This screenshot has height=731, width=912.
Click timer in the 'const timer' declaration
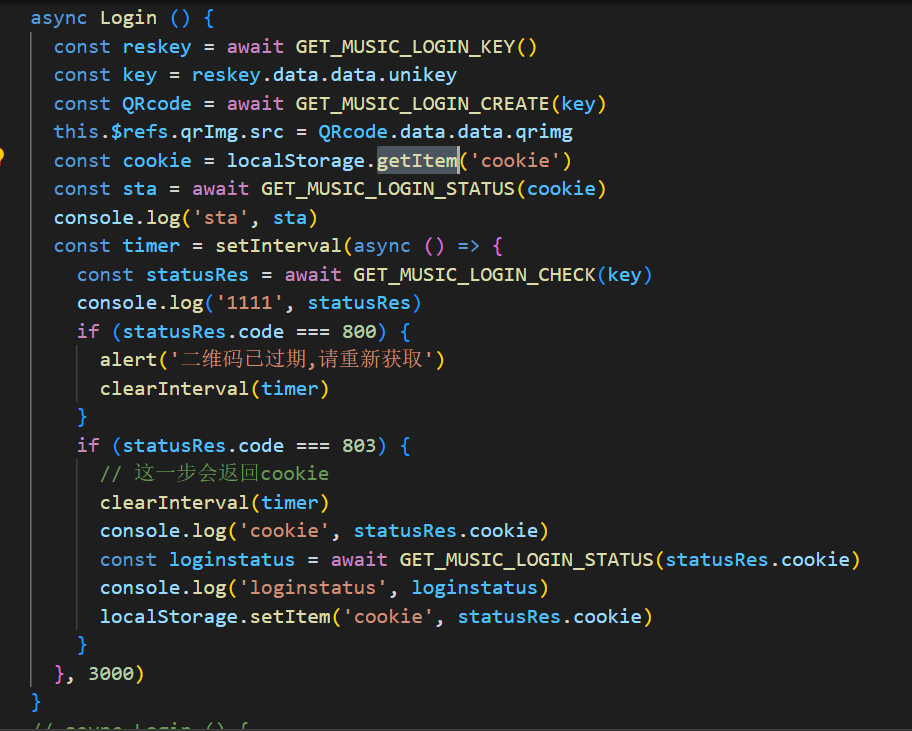pos(151,246)
